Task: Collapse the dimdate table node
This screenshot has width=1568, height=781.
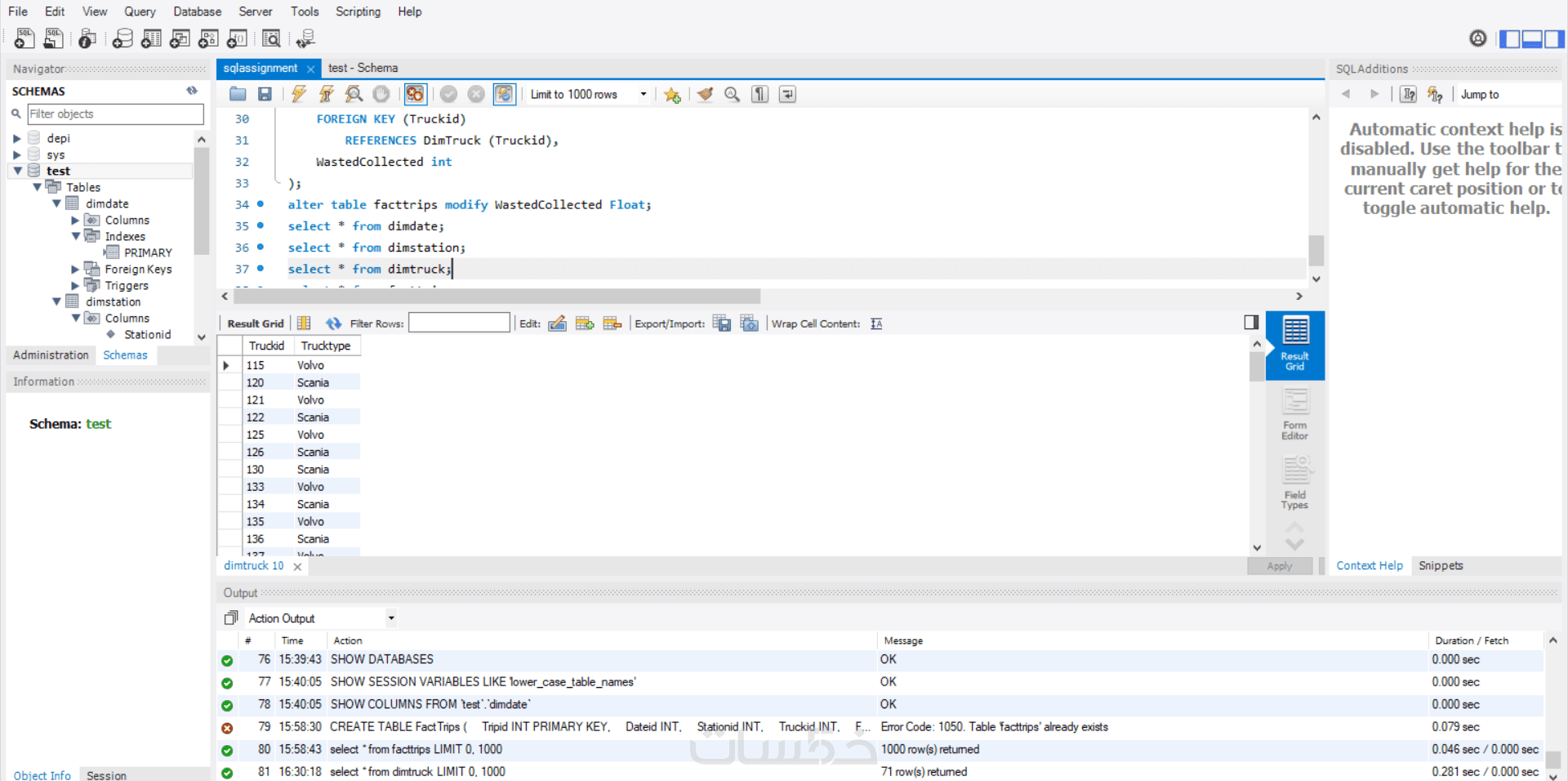Action: 56,203
